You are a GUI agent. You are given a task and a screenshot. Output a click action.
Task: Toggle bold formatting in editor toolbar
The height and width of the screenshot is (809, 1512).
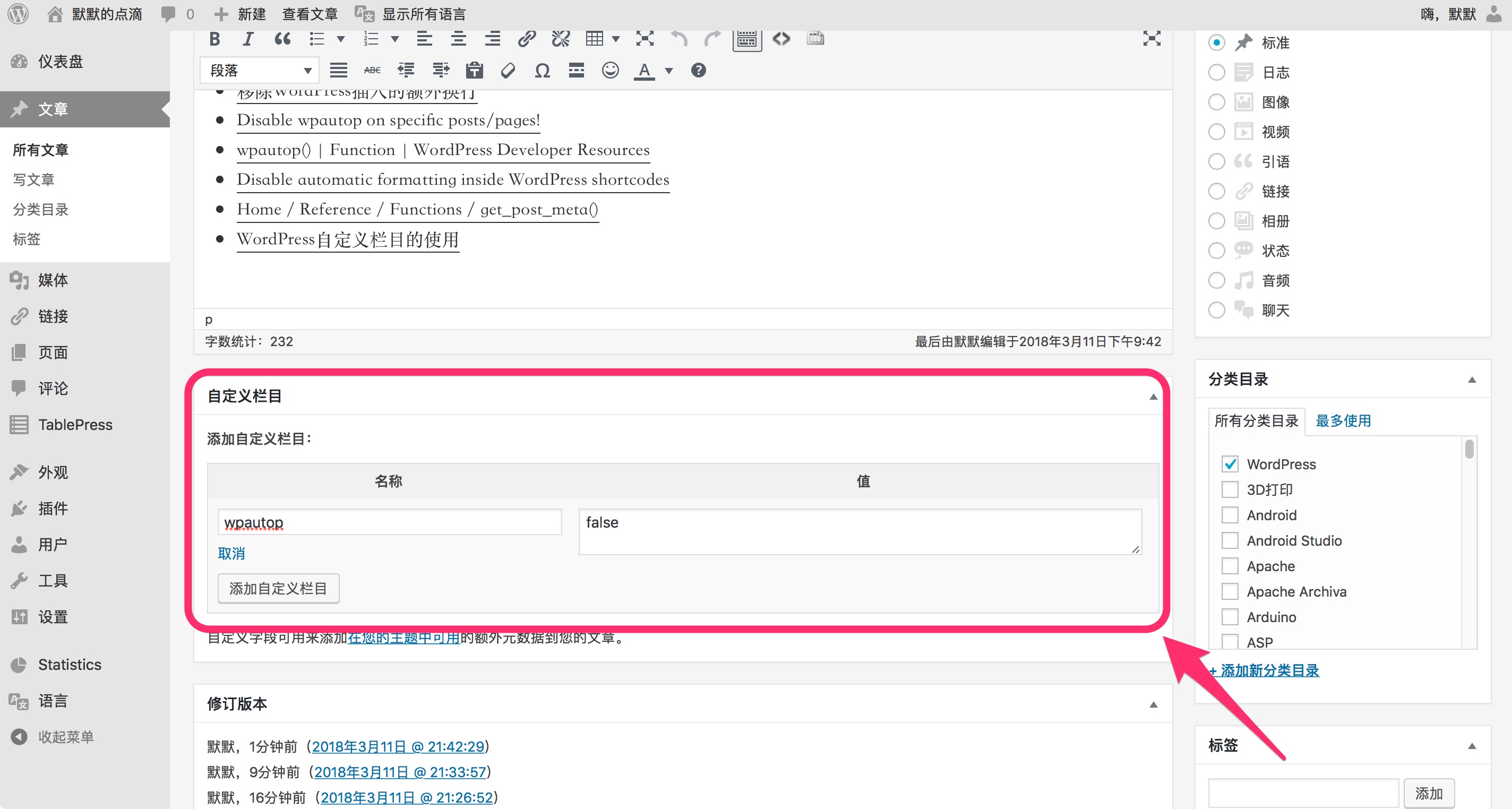215,39
